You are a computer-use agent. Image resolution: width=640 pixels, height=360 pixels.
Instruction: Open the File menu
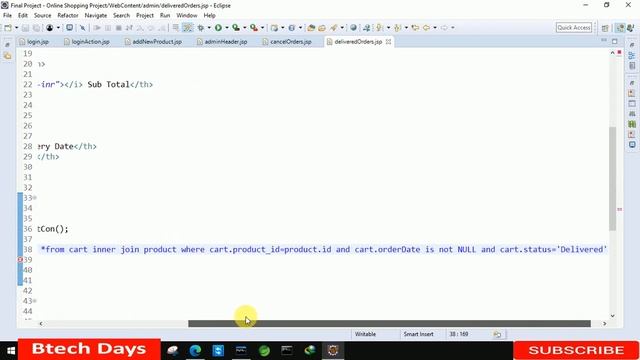pyautogui.click(x=7, y=16)
